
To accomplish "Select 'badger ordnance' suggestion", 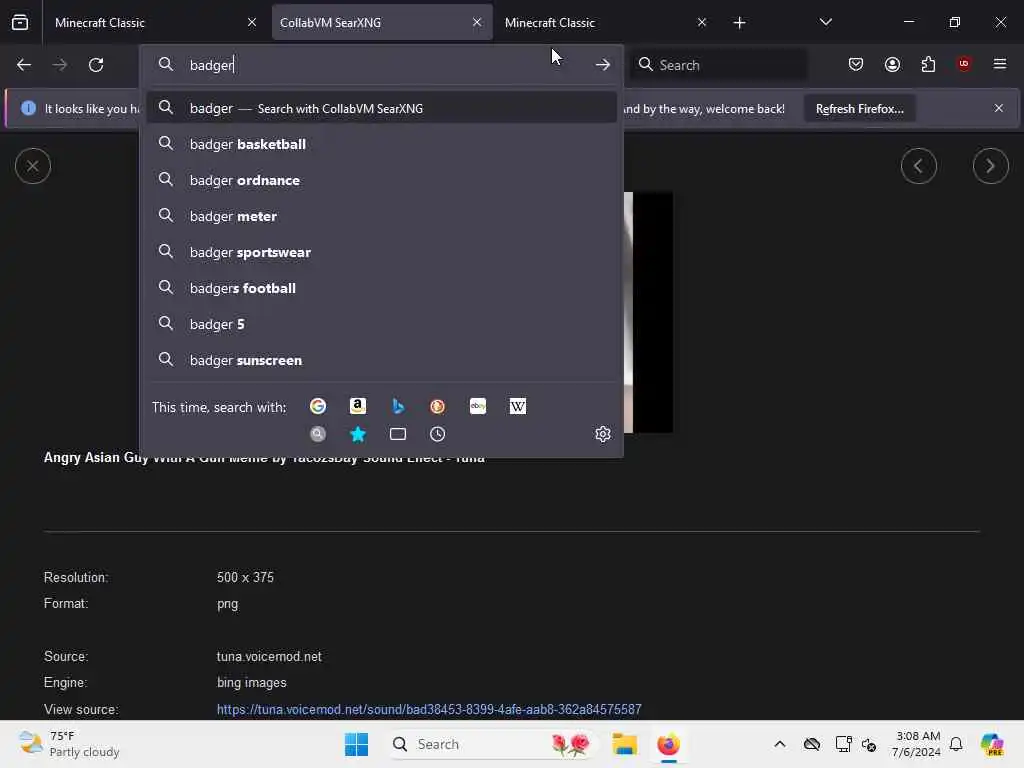I will click(x=382, y=180).
